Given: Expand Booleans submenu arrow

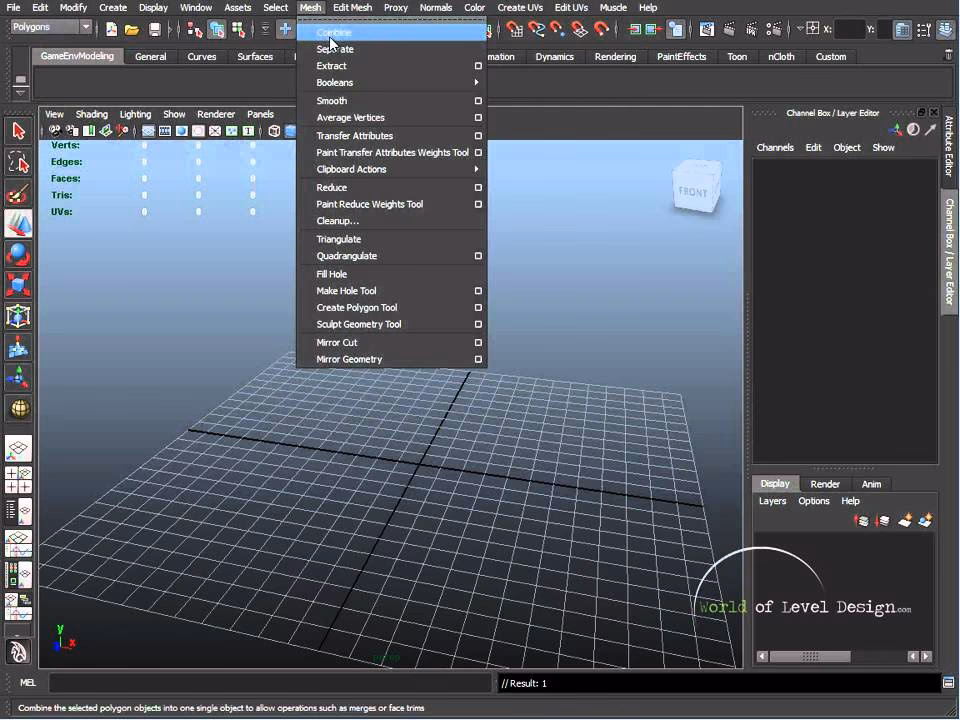Looking at the screenshot, I should pos(476,82).
